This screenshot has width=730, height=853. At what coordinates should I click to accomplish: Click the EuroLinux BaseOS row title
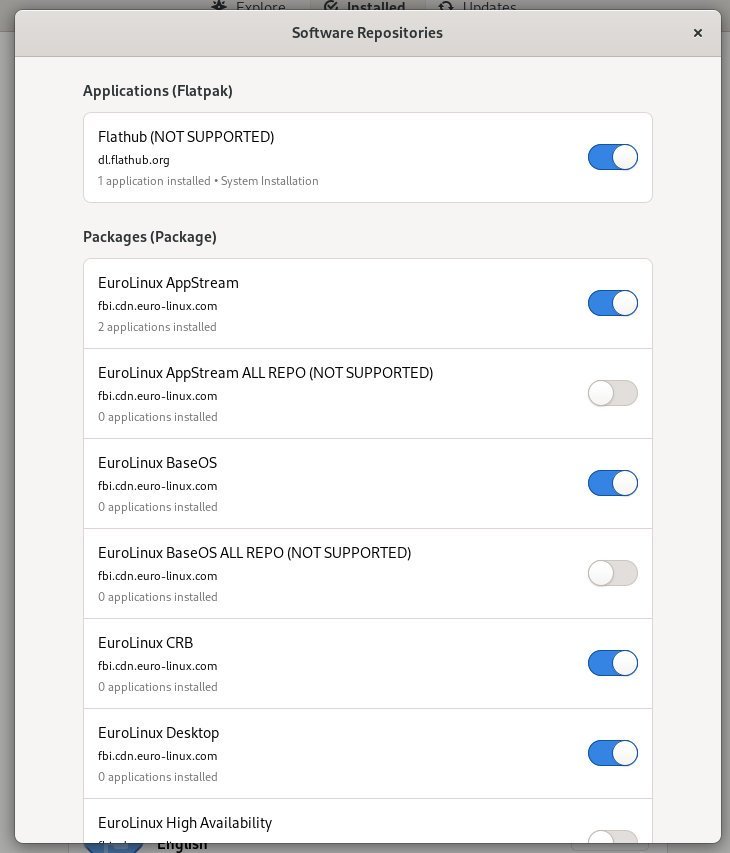point(157,463)
